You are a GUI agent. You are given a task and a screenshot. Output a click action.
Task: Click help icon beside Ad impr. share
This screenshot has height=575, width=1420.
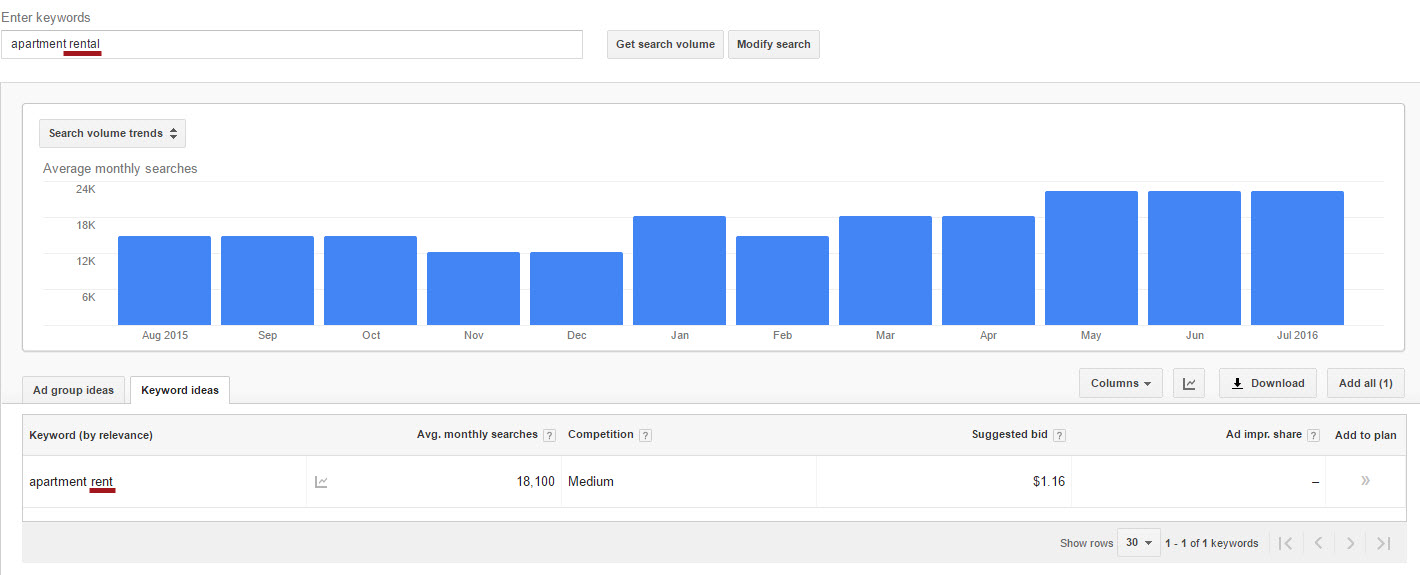tap(1313, 435)
